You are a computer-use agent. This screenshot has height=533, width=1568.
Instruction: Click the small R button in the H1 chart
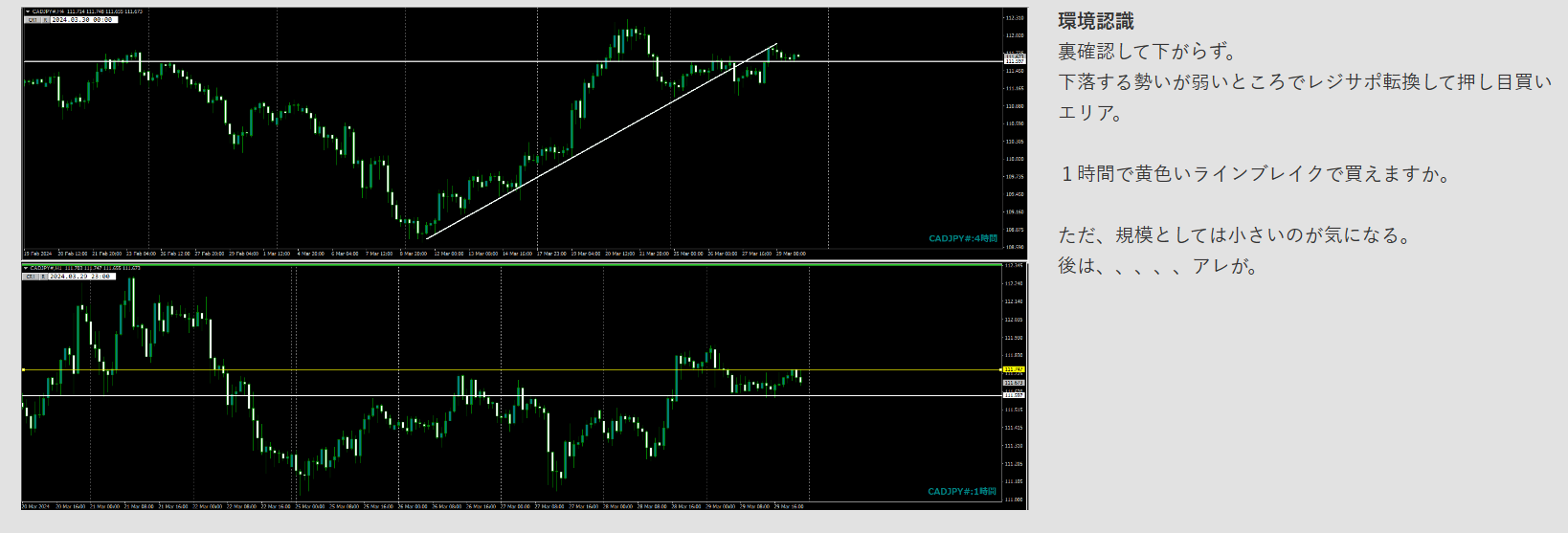[43, 277]
